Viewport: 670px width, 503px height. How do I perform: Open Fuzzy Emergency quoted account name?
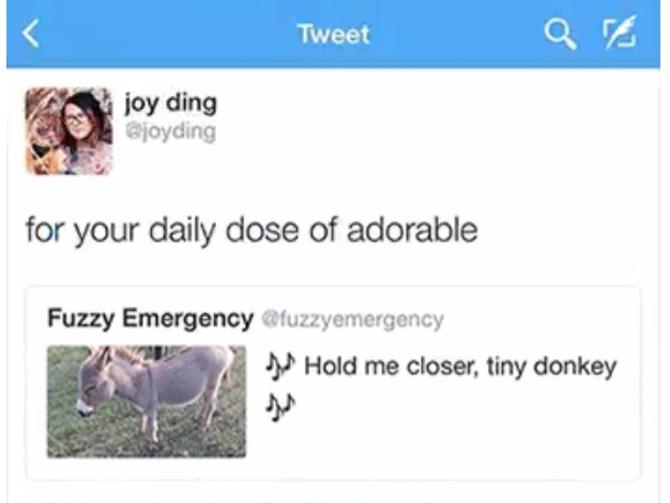coord(150,318)
